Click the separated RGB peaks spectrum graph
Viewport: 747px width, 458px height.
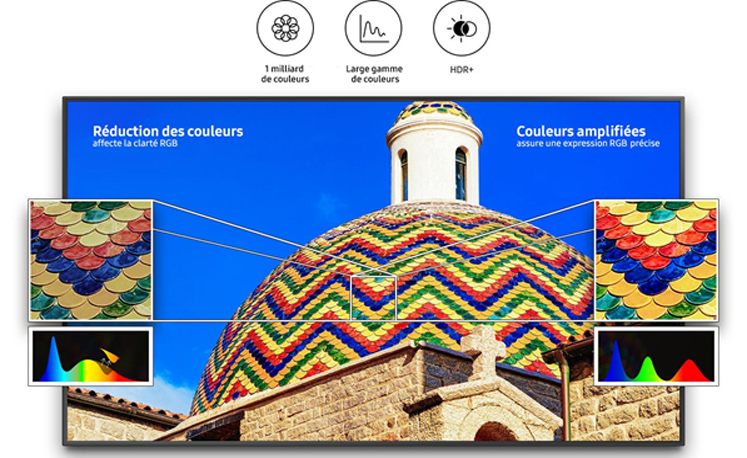coord(656,356)
